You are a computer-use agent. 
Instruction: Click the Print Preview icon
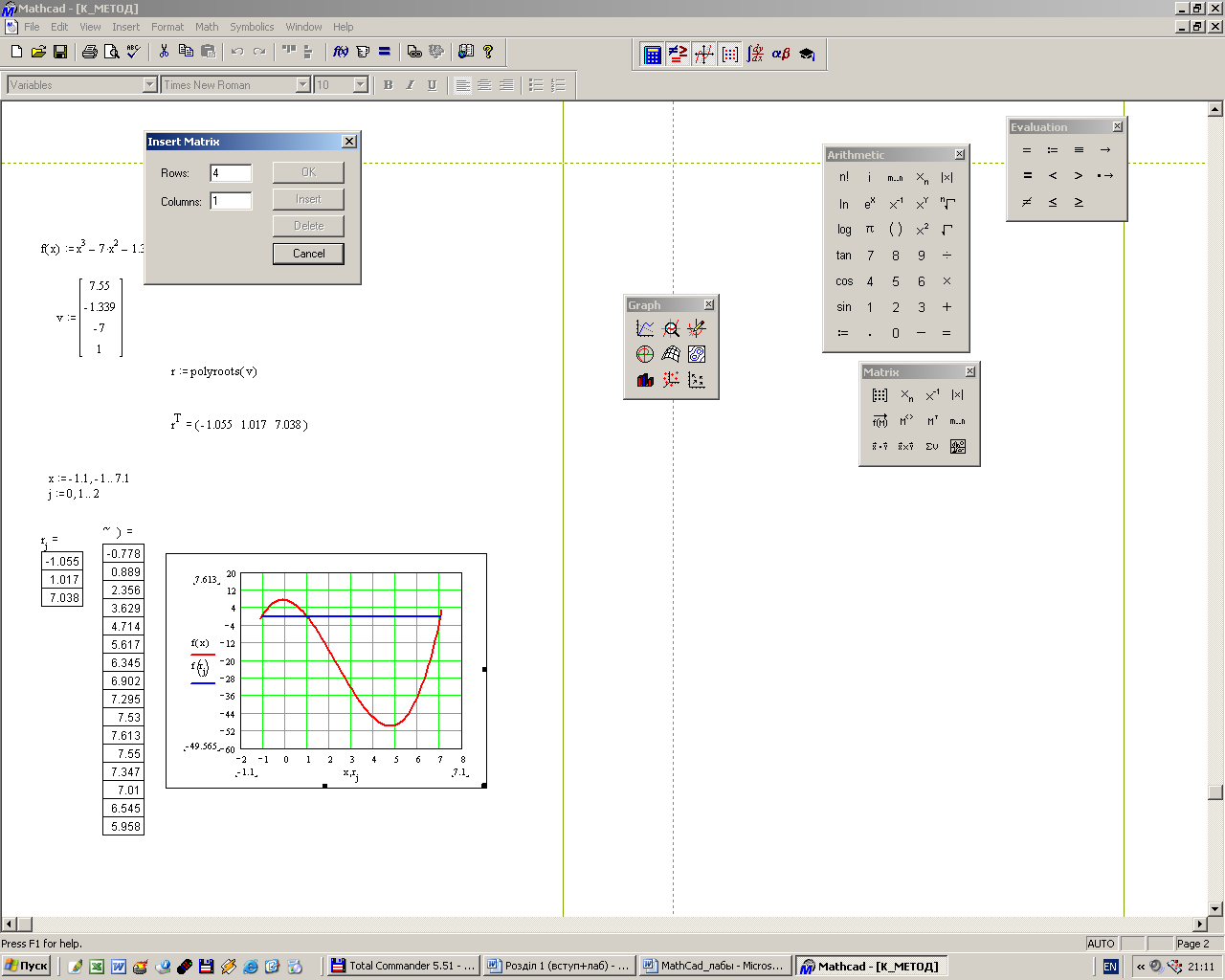point(112,52)
